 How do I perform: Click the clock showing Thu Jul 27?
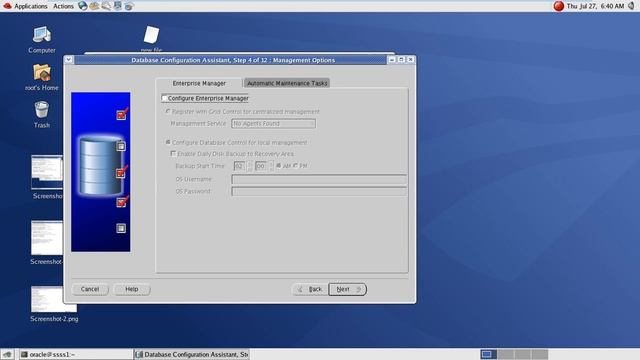[595, 6]
